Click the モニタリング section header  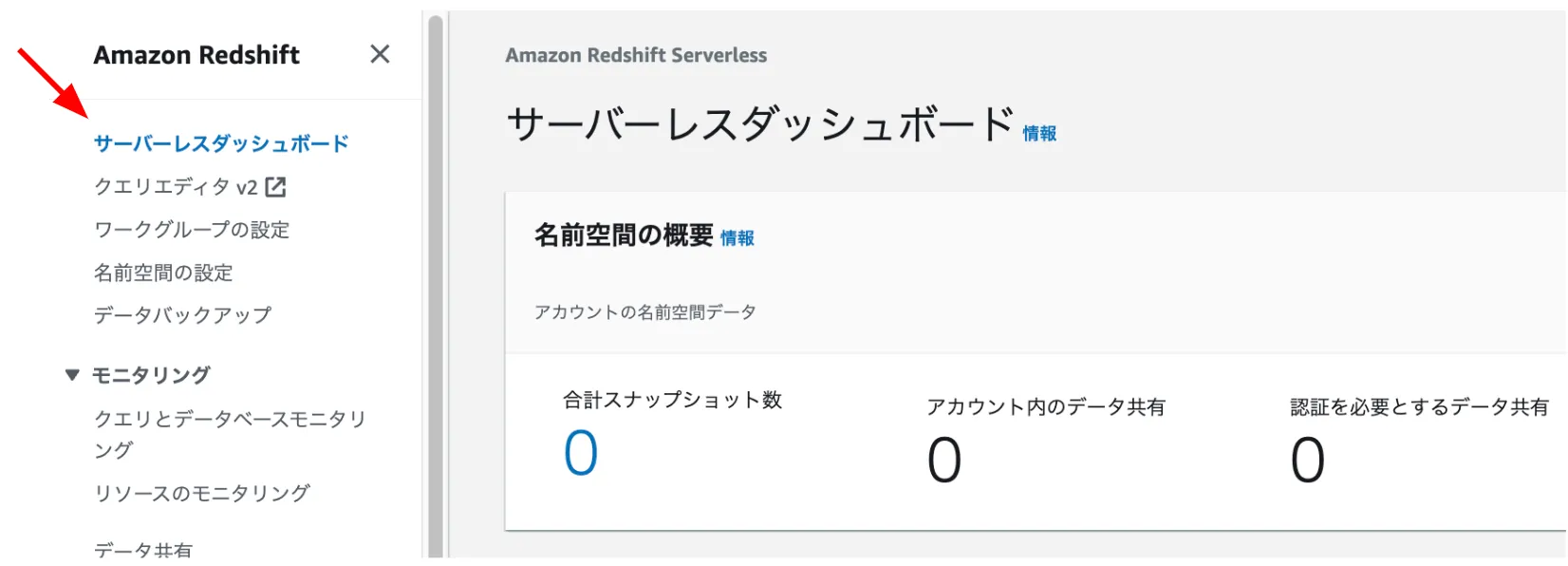click(151, 375)
